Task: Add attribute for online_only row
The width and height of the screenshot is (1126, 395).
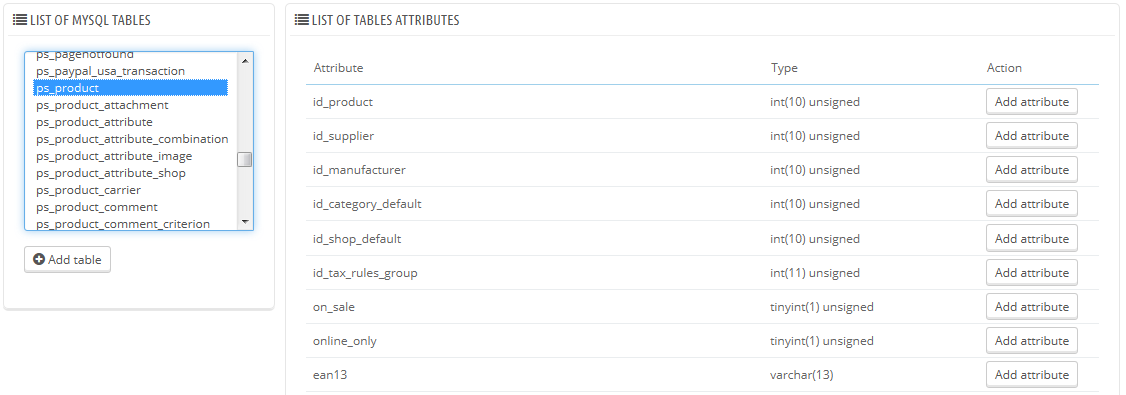Action: (x=1032, y=341)
